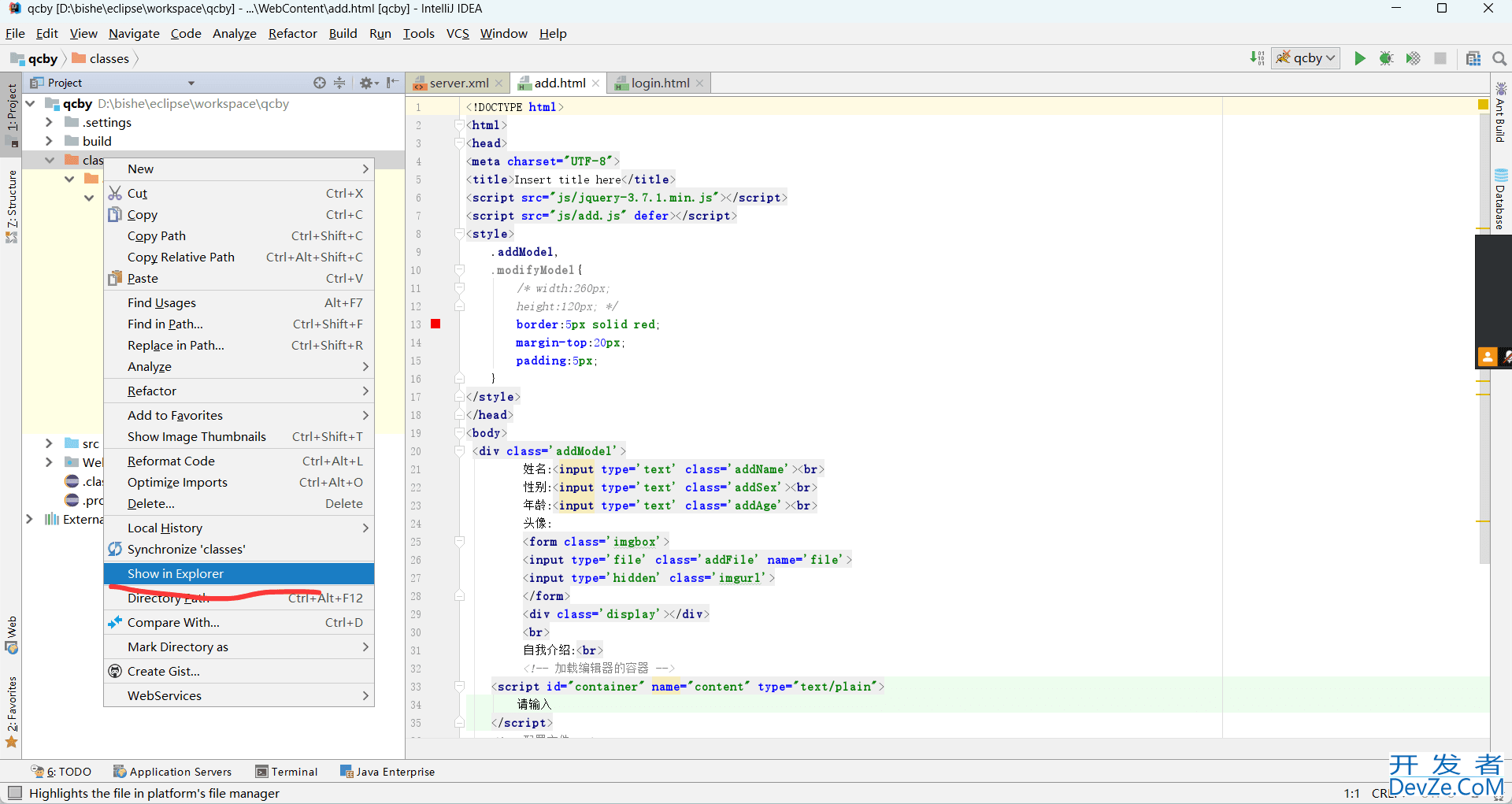The image size is (1512, 804).
Task: Open the Database side tool window
Action: 1501,198
